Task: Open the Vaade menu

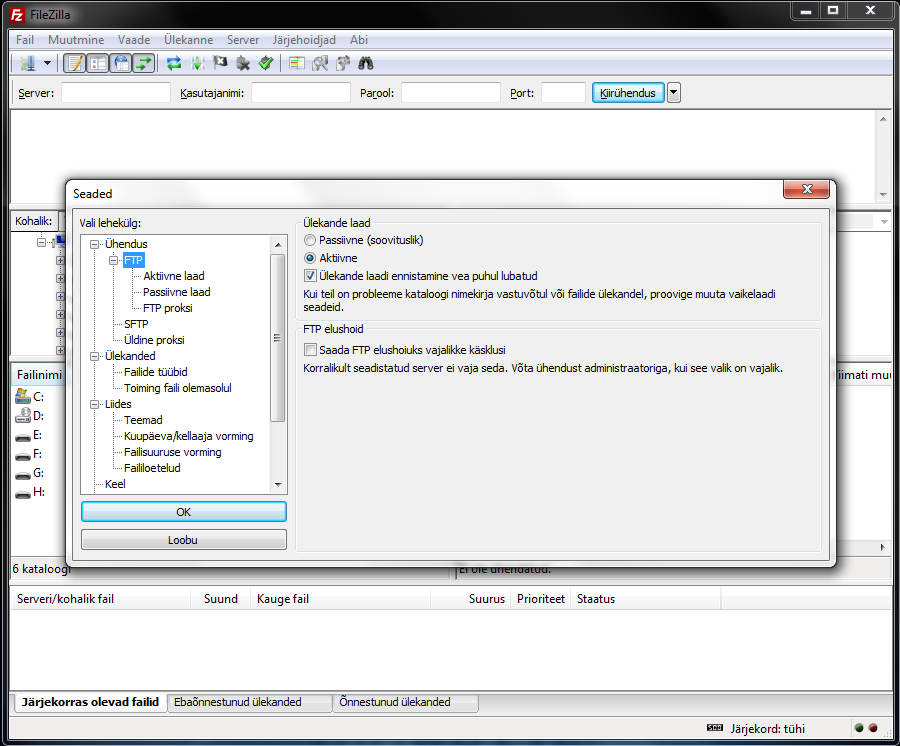Action: (x=134, y=40)
